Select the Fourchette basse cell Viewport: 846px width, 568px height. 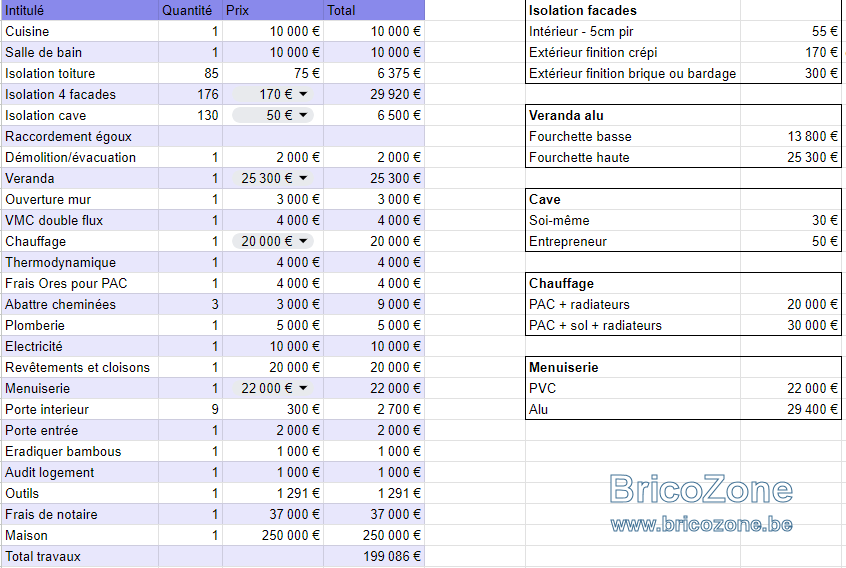pos(632,136)
